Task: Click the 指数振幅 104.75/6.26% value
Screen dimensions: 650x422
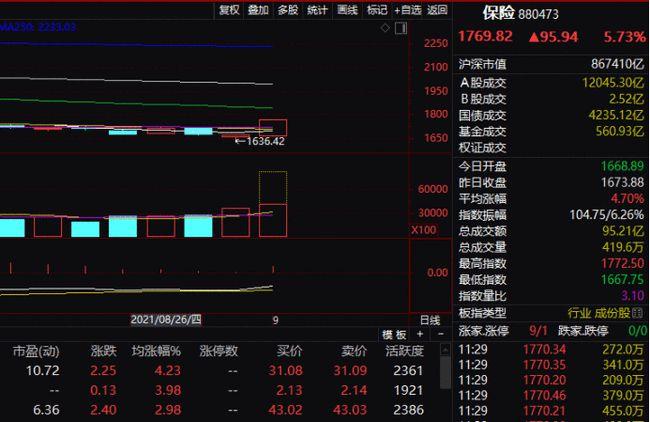Action: pyautogui.click(x=607, y=215)
